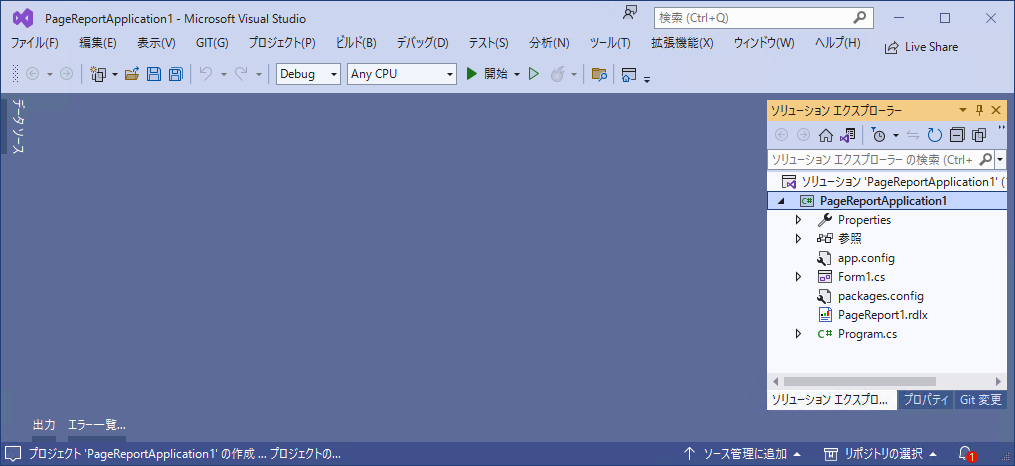
Task: Collapse All in Solution Explorer
Action: pos(957,135)
